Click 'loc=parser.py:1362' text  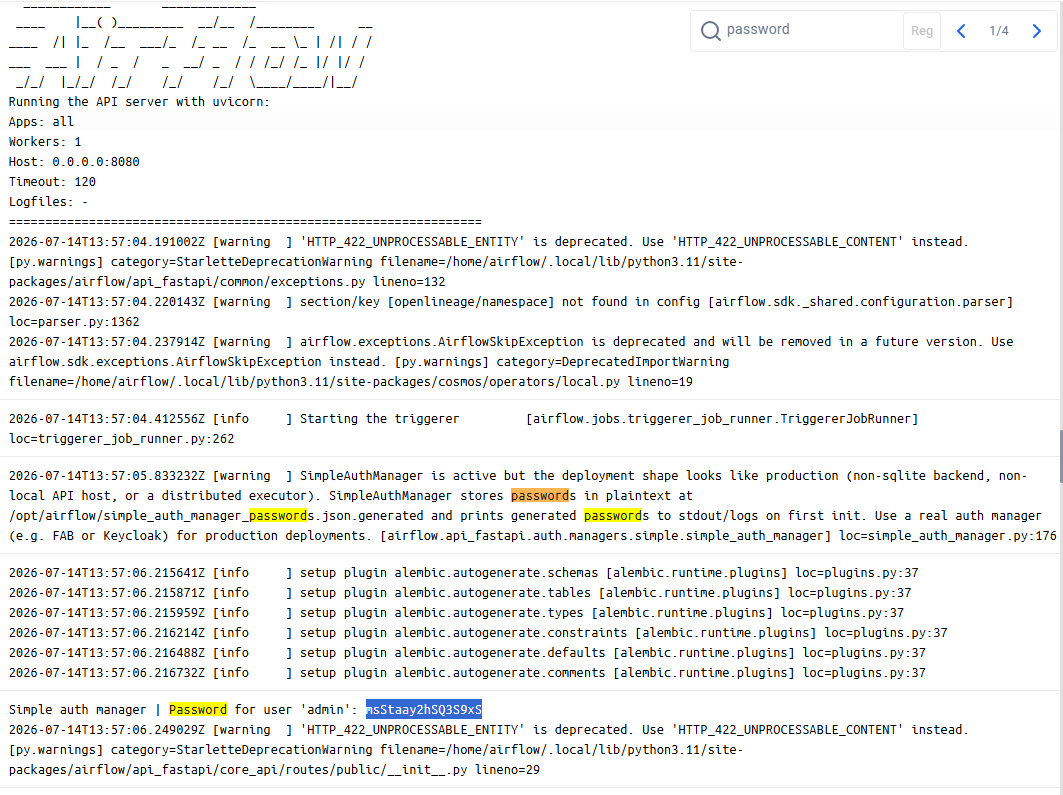(74, 322)
